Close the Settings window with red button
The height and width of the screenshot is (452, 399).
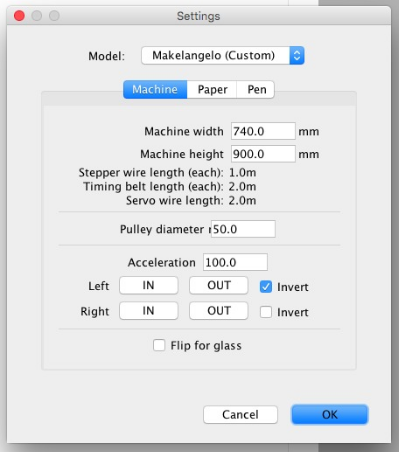coord(19,16)
